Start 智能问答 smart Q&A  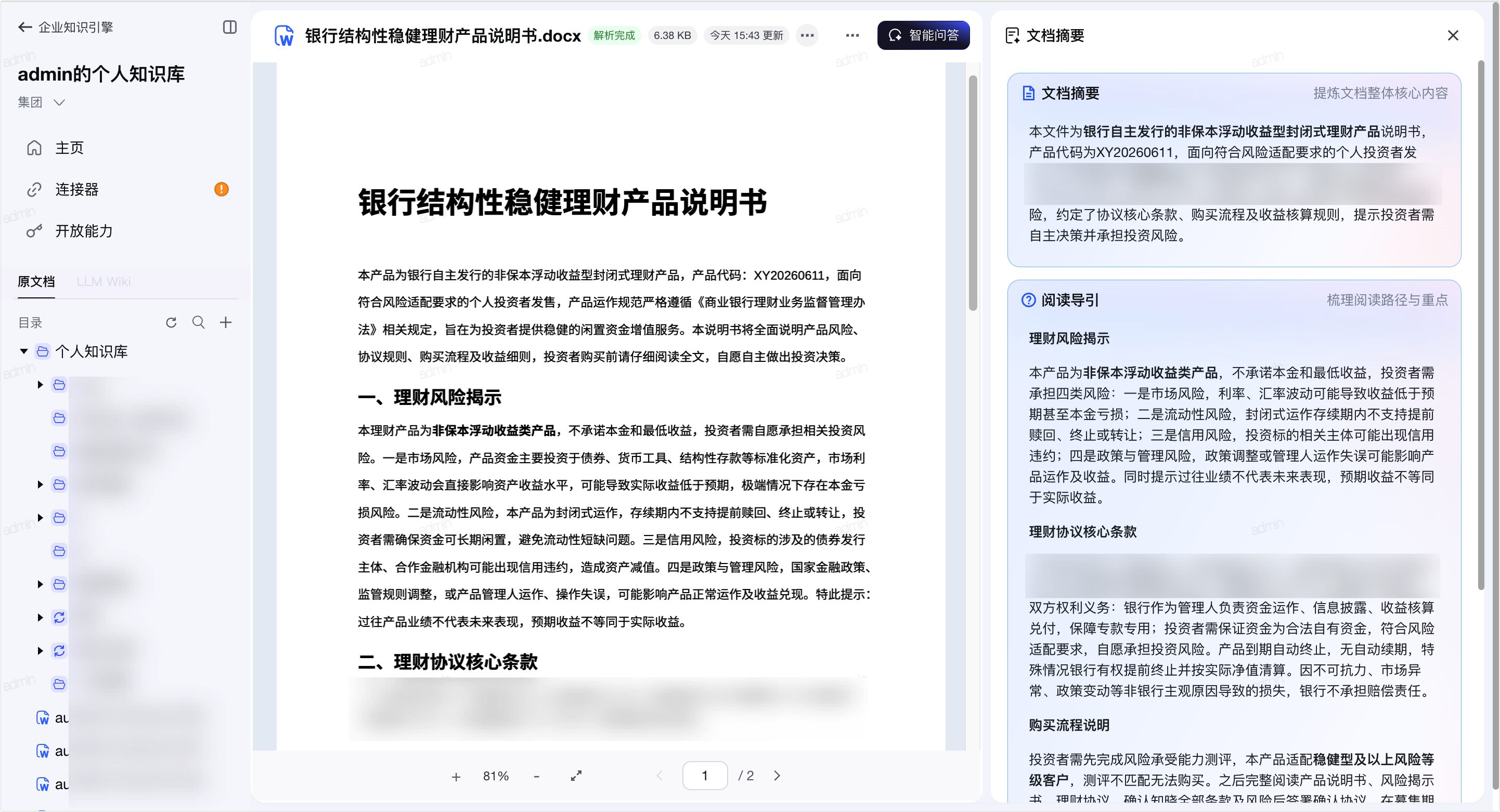[x=923, y=35]
